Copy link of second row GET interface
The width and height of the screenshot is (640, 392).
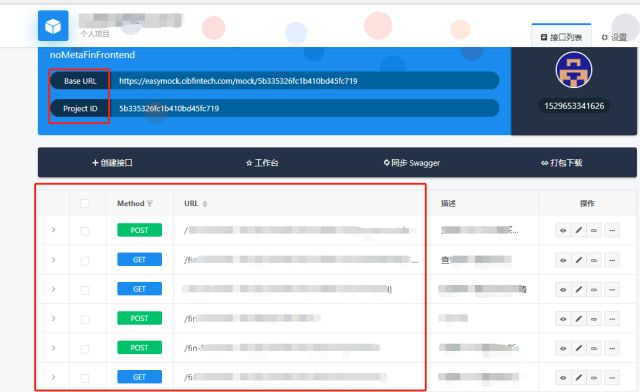click(x=594, y=260)
